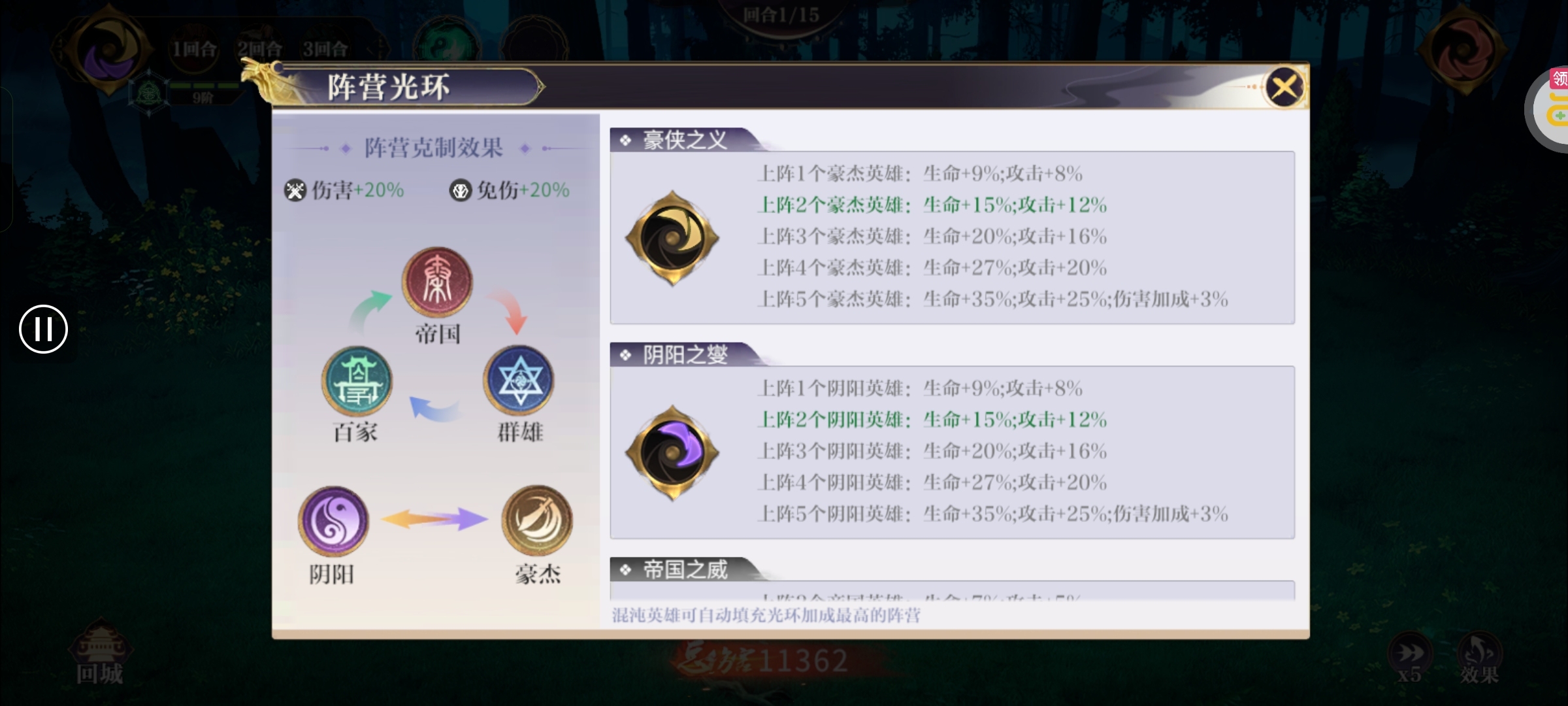Click the 豪杰 blade faction icon
The width and height of the screenshot is (1568, 706).
(x=537, y=520)
